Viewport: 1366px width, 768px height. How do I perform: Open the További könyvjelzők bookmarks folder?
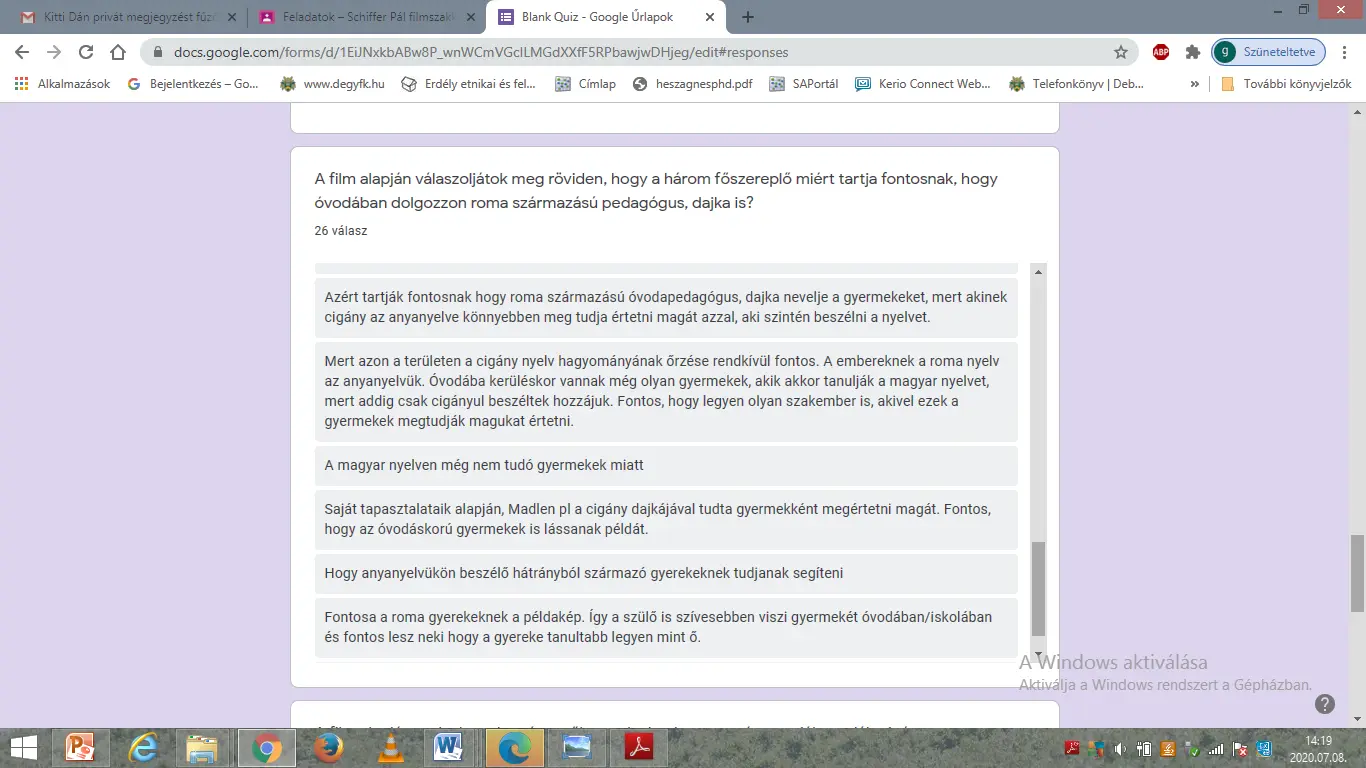[x=1286, y=84]
